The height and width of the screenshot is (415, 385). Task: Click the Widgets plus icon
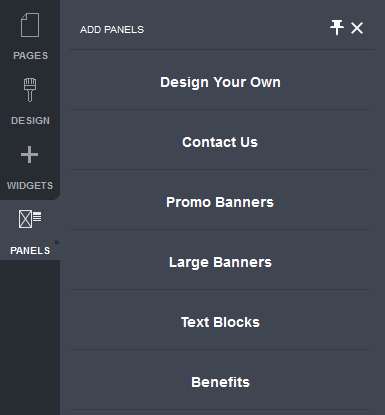pos(30,155)
